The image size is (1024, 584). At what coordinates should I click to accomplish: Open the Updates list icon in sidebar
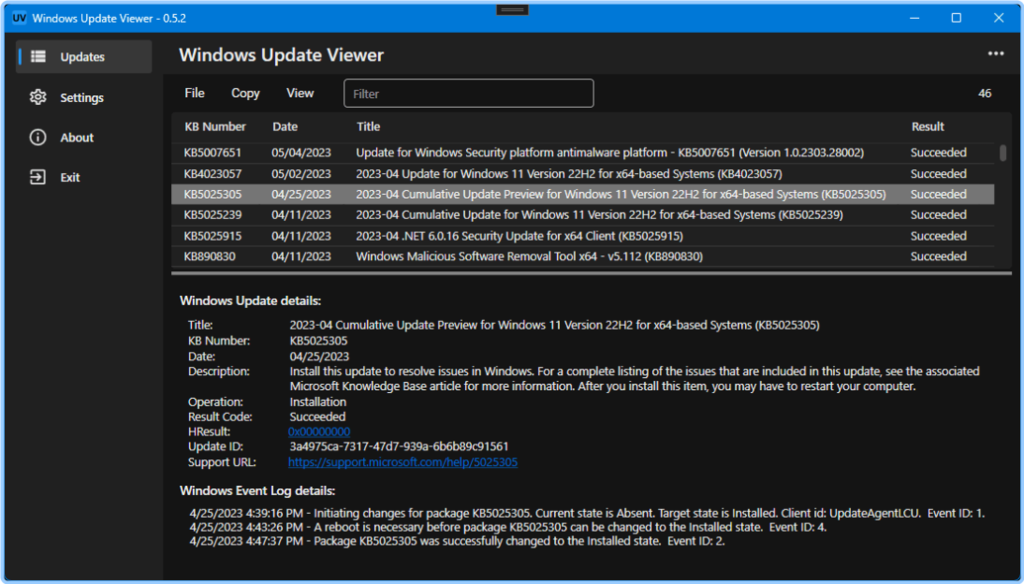click(x=38, y=57)
